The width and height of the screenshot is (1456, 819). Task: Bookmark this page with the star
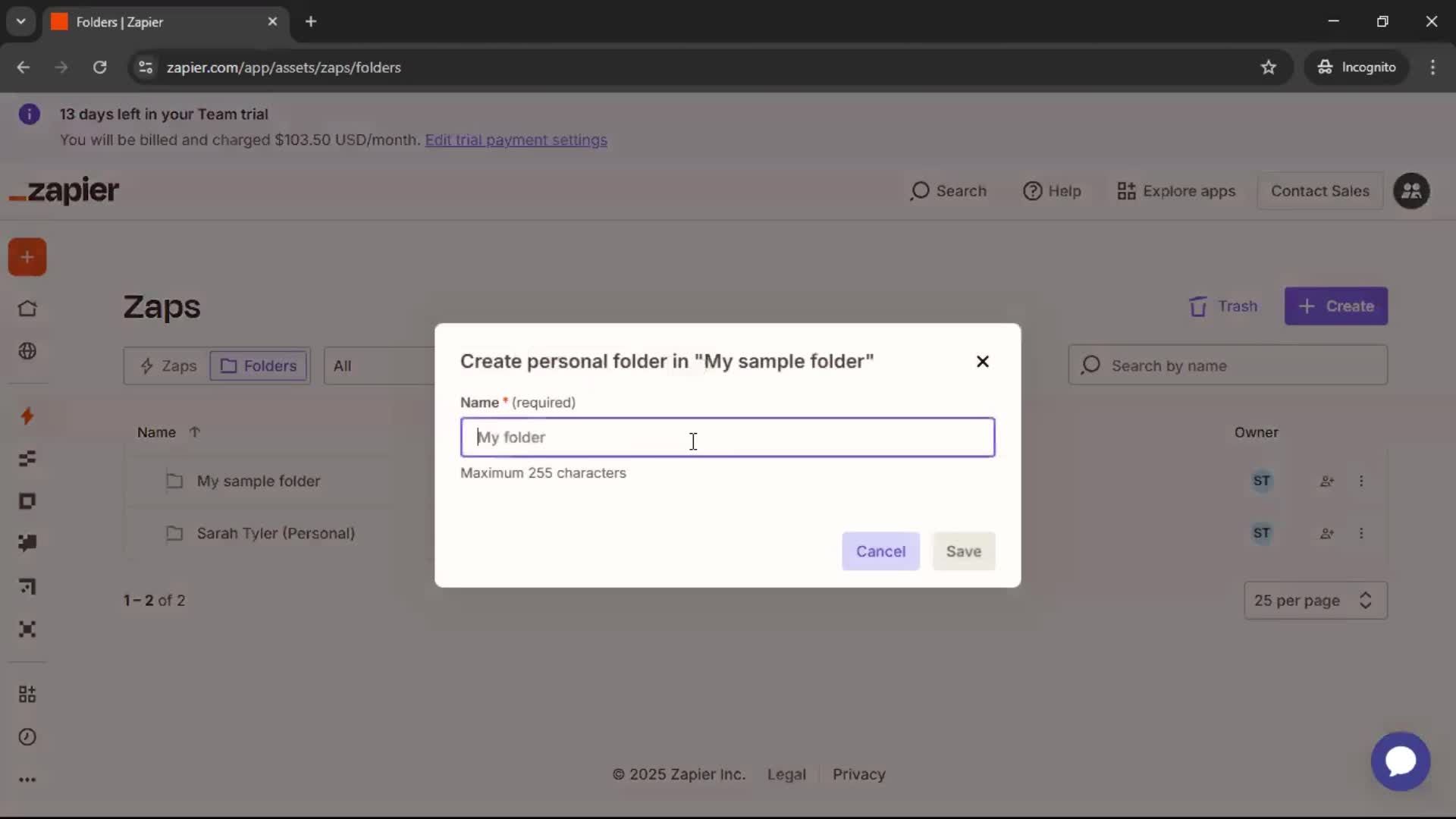(1268, 67)
